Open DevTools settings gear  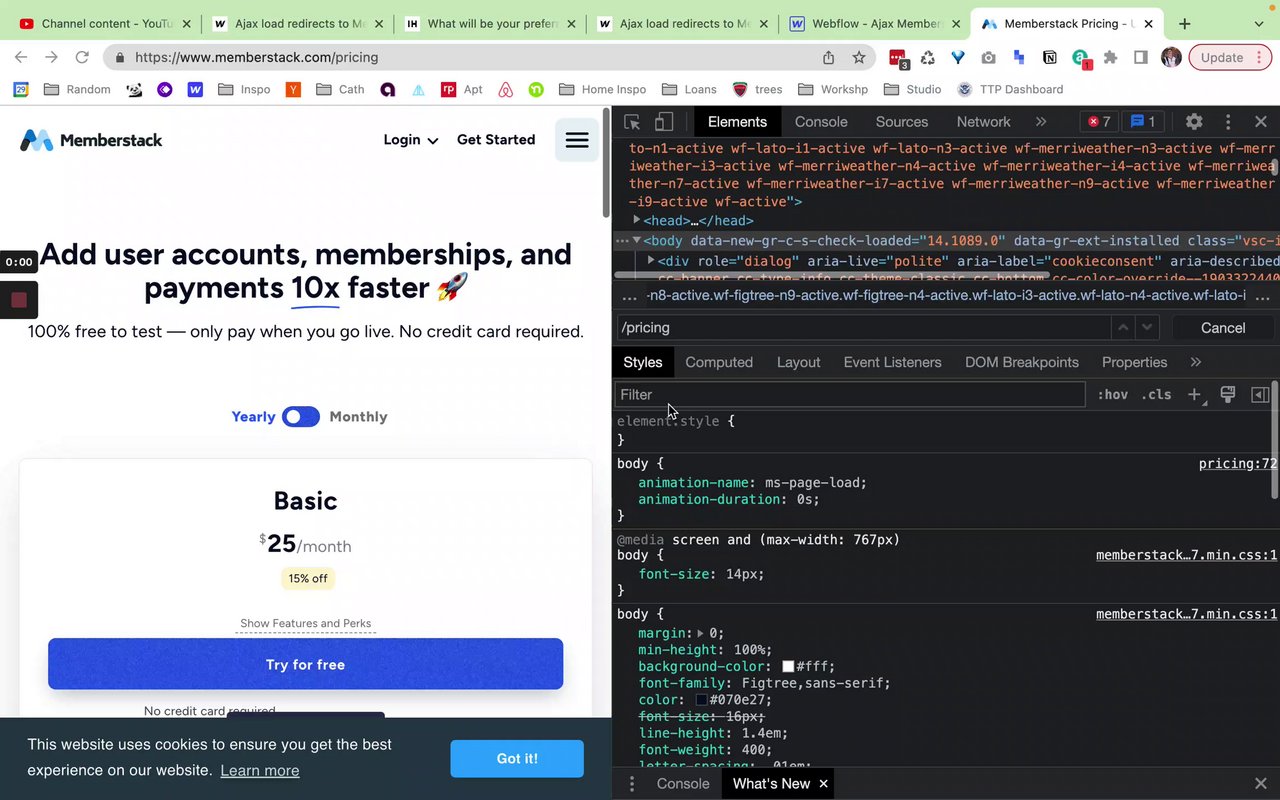1194,122
